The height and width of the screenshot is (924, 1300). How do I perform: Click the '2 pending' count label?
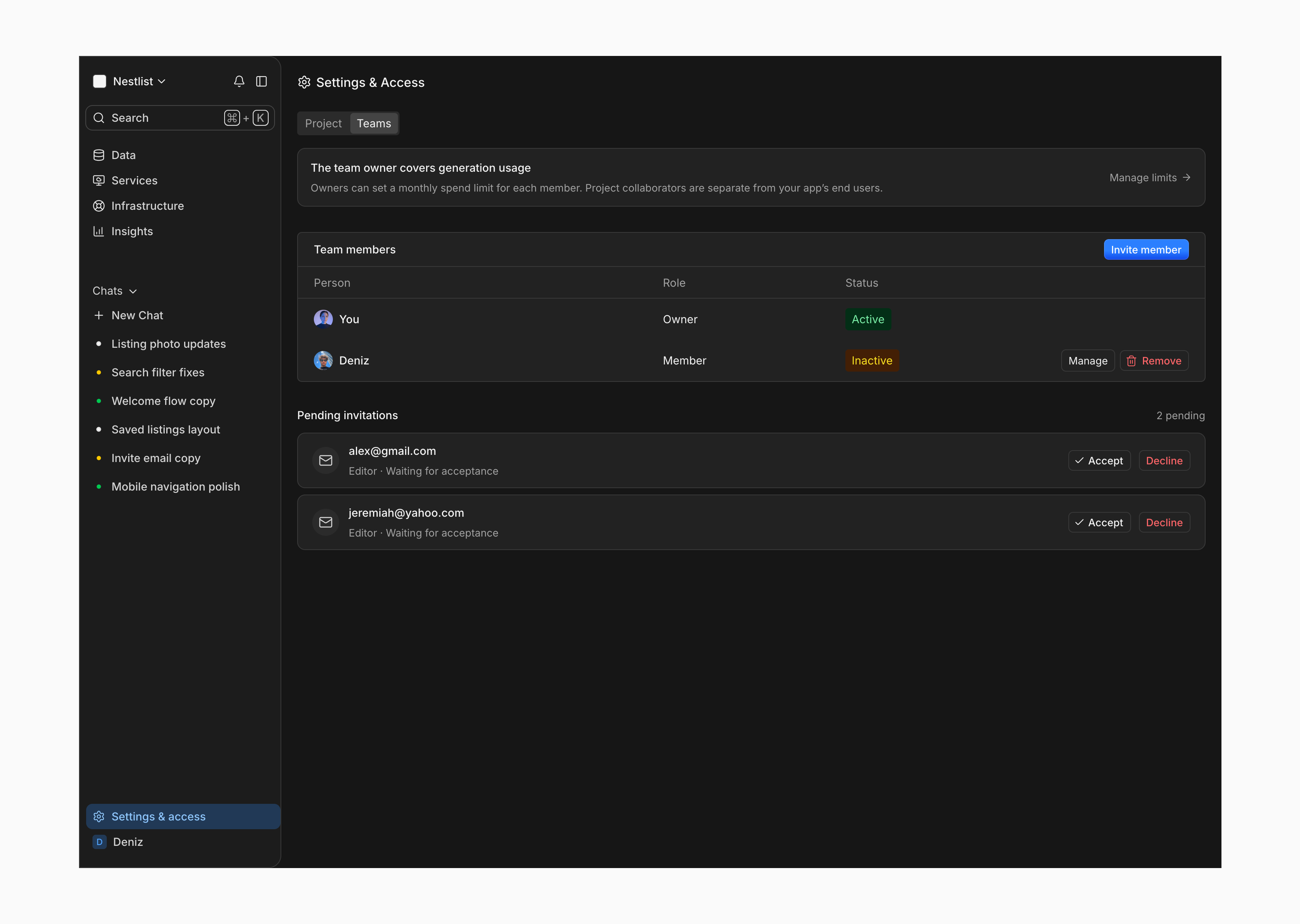(x=1180, y=416)
